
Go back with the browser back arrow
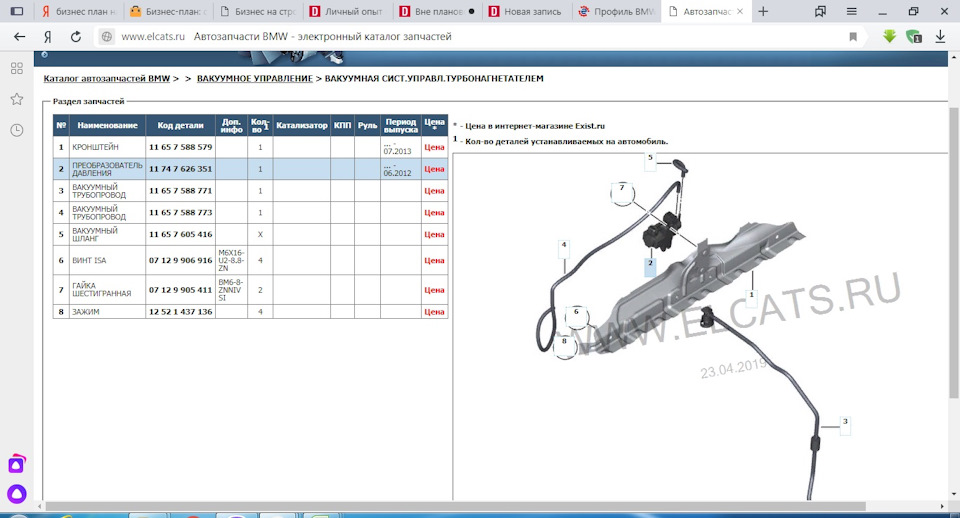coord(20,37)
